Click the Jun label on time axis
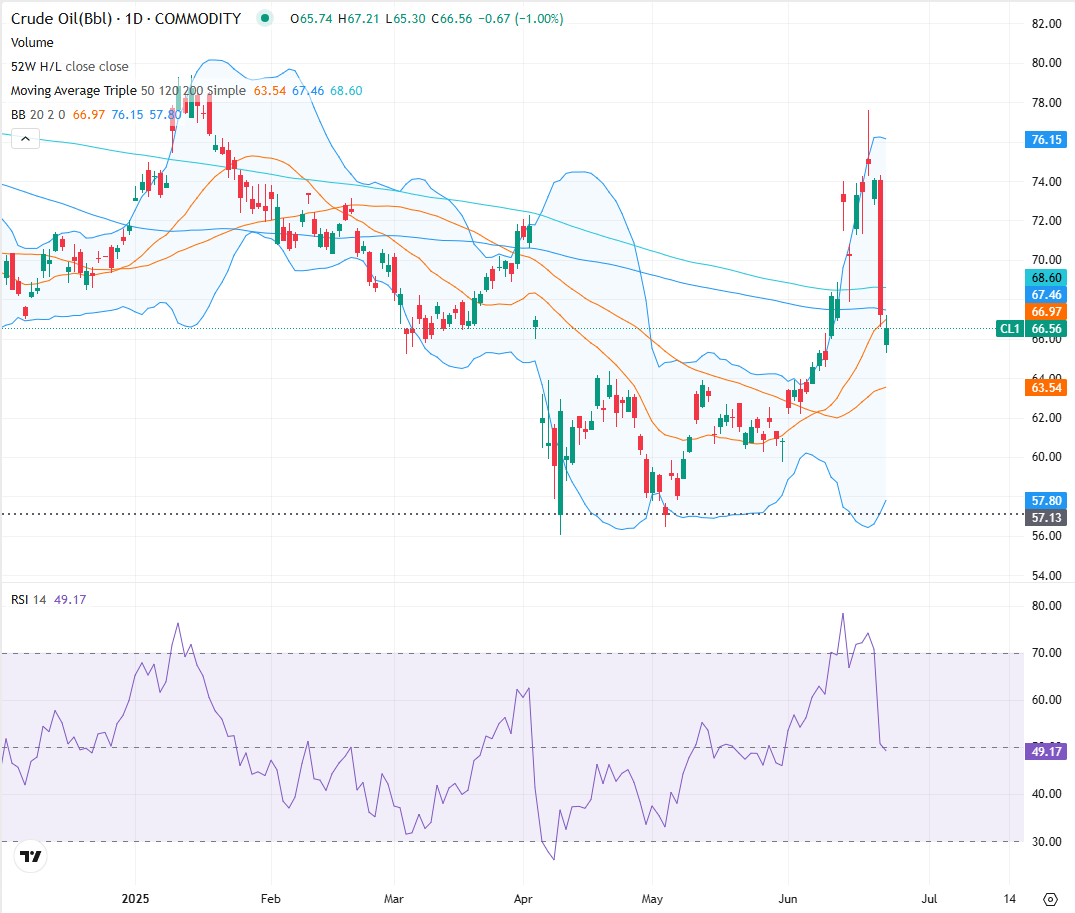1075x913 pixels. coord(790,898)
